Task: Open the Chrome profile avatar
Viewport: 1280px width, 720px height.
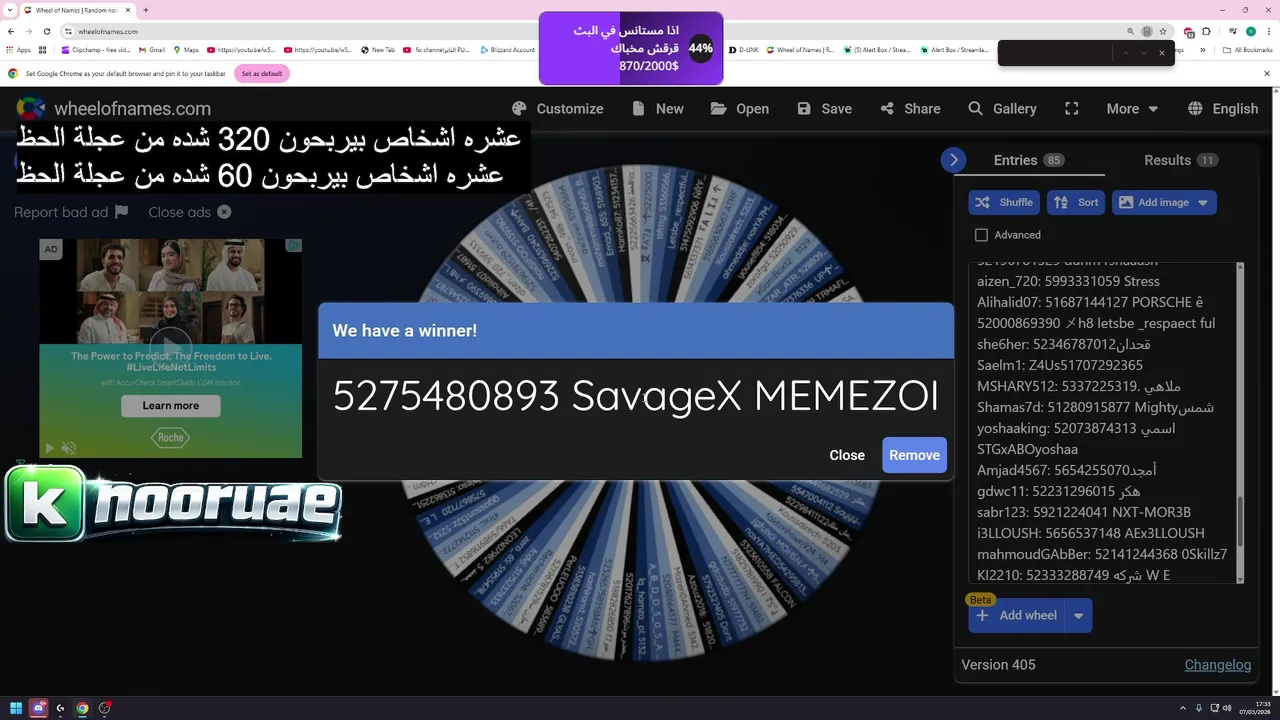Action: click(1250, 31)
